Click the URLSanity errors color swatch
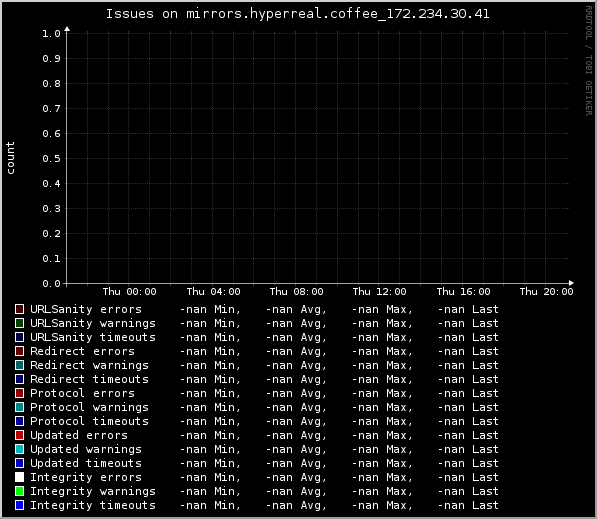Screen dimensions: 597x519 19,309
